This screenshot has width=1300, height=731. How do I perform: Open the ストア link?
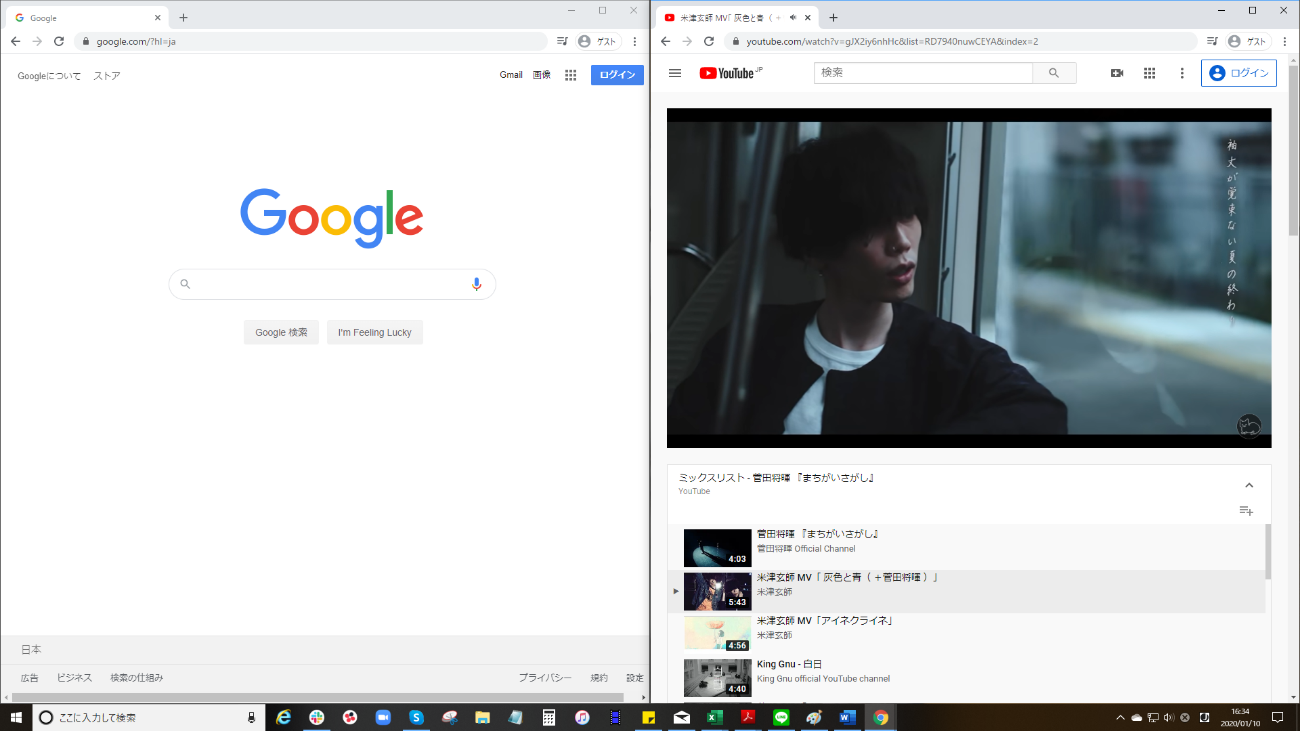tap(107, 76)
